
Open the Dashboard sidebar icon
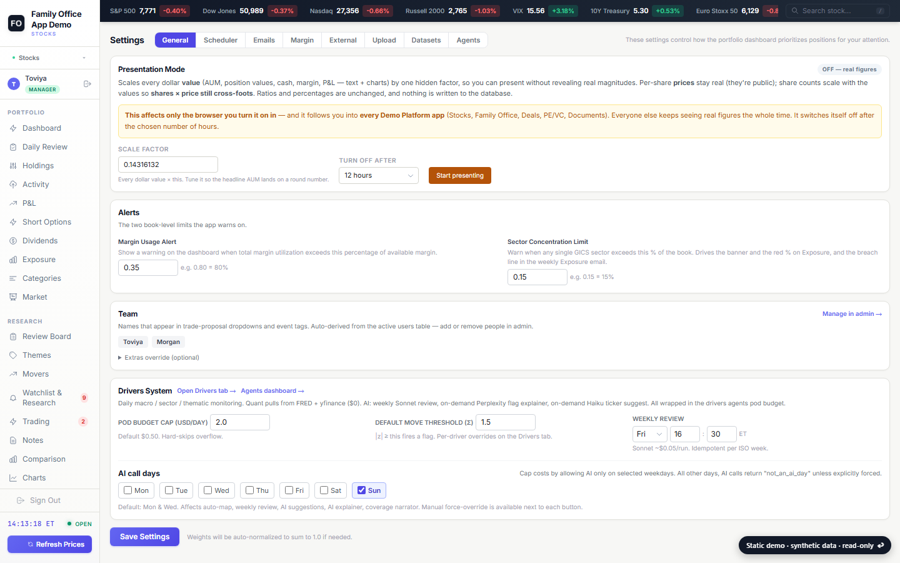pos(13,128)
